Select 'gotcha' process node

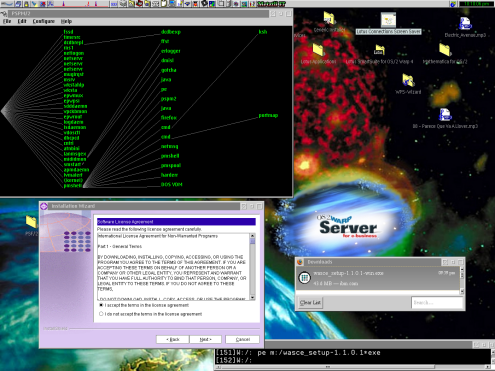[x=169, y=70]
